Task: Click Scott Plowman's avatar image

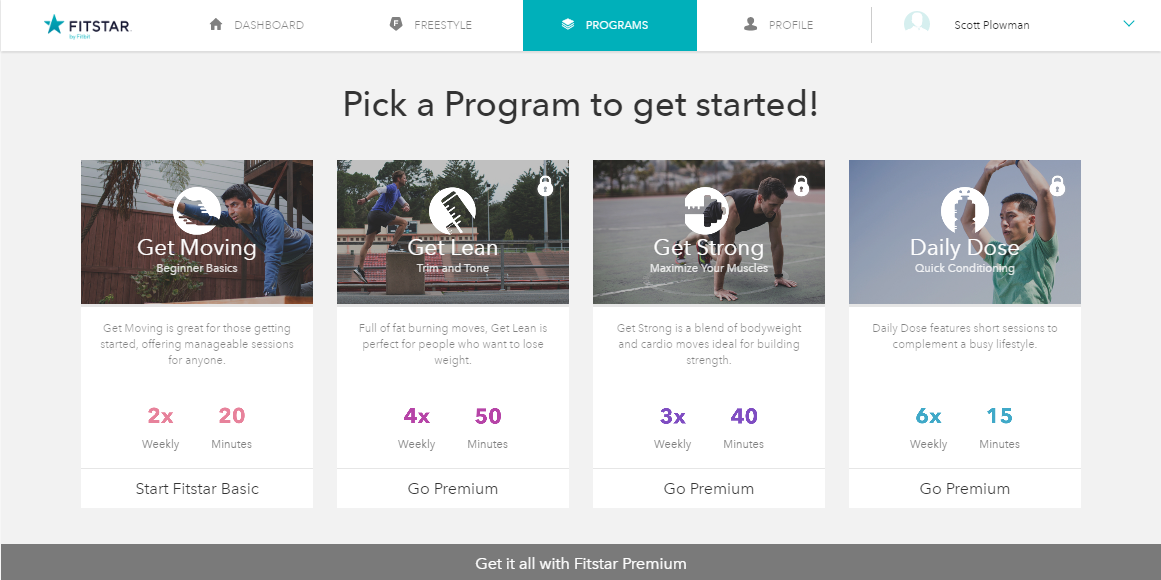Action: pyautogui.click(x=917, y=24)
